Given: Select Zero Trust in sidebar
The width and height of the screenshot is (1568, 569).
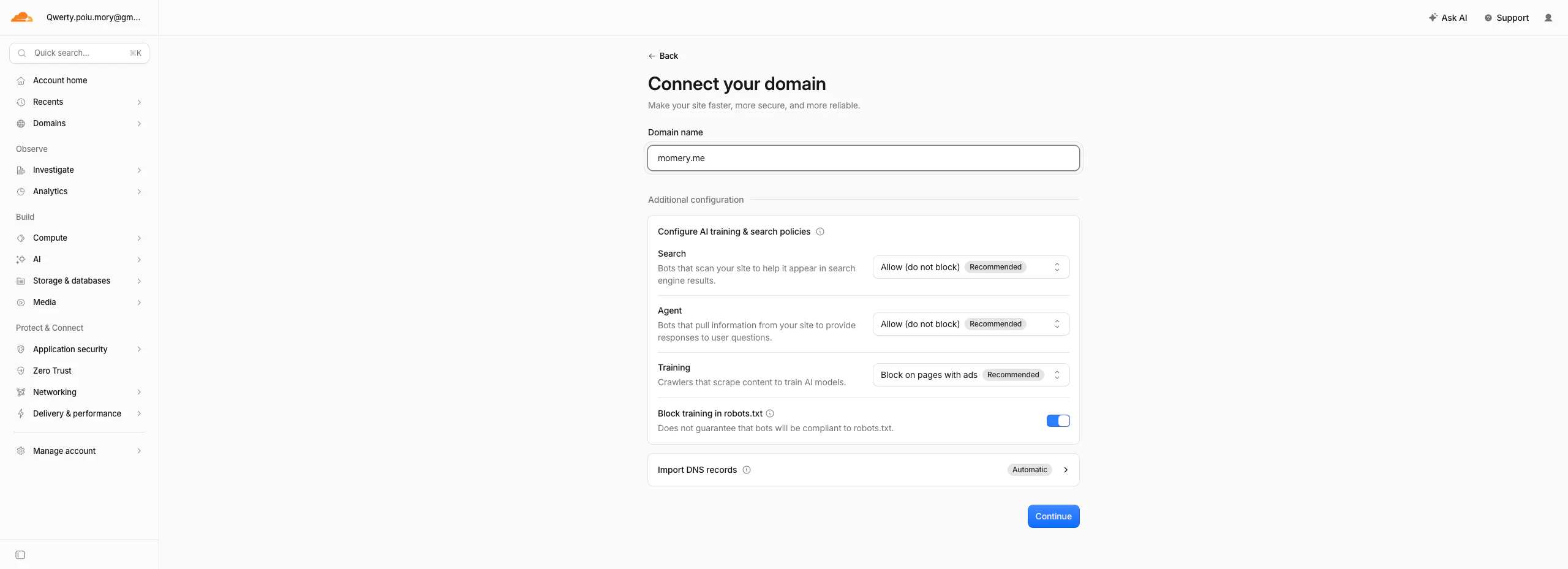Looking at the screenshot, I should 80,371.
